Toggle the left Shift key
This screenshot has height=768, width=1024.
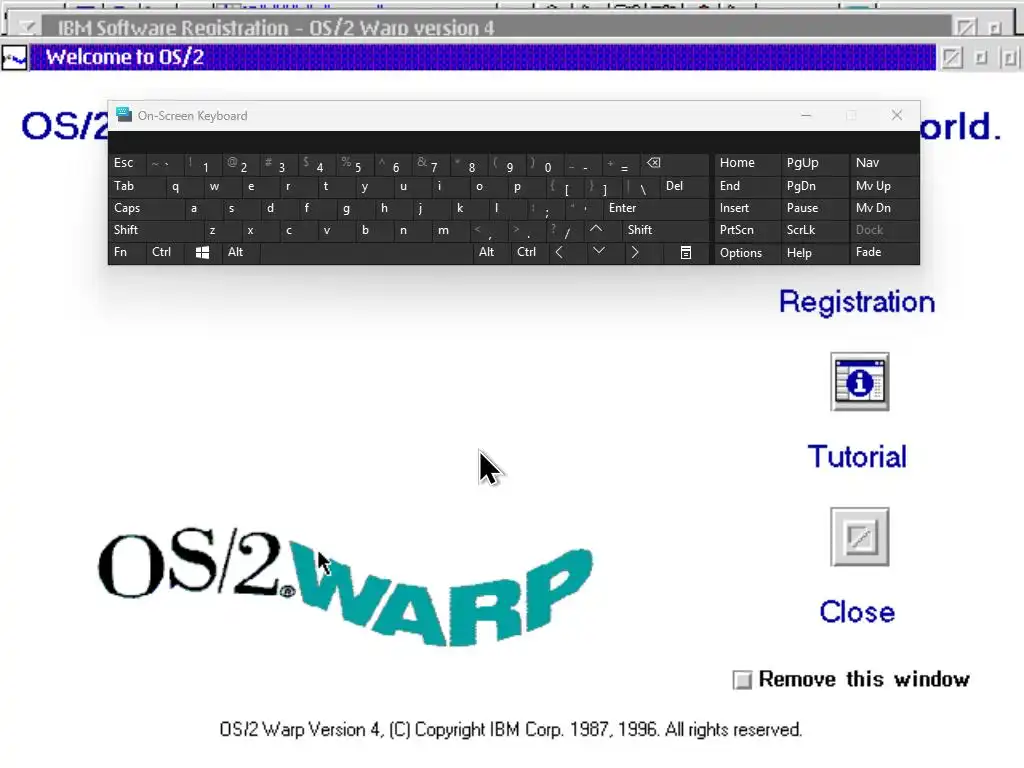[155, 230]
